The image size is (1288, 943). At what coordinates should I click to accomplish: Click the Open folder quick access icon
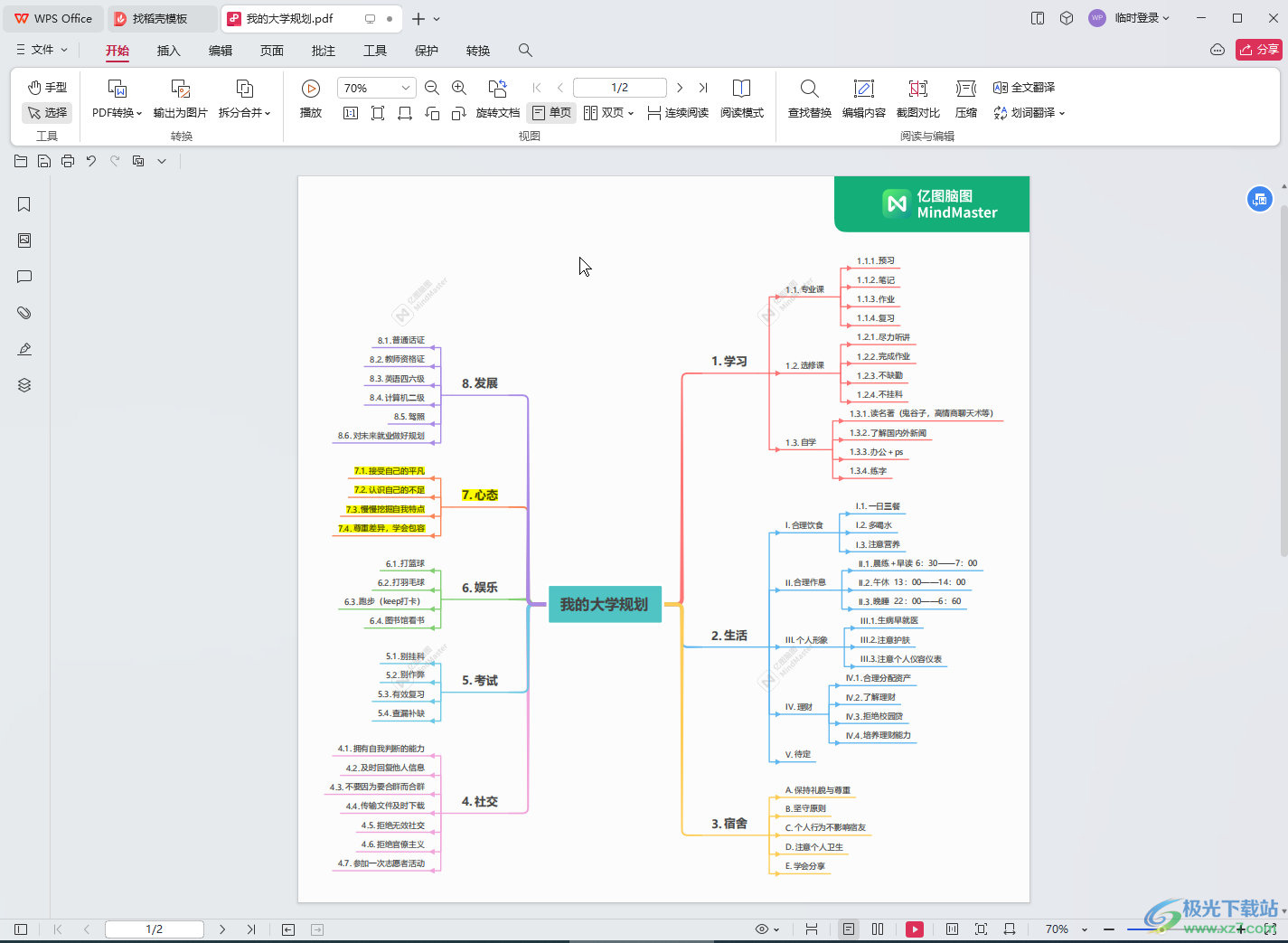[x=21, y=161]
